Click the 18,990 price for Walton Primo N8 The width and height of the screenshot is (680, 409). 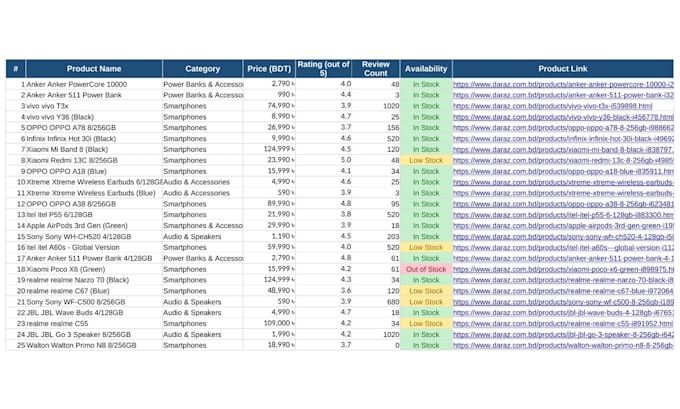pos(269,346)
